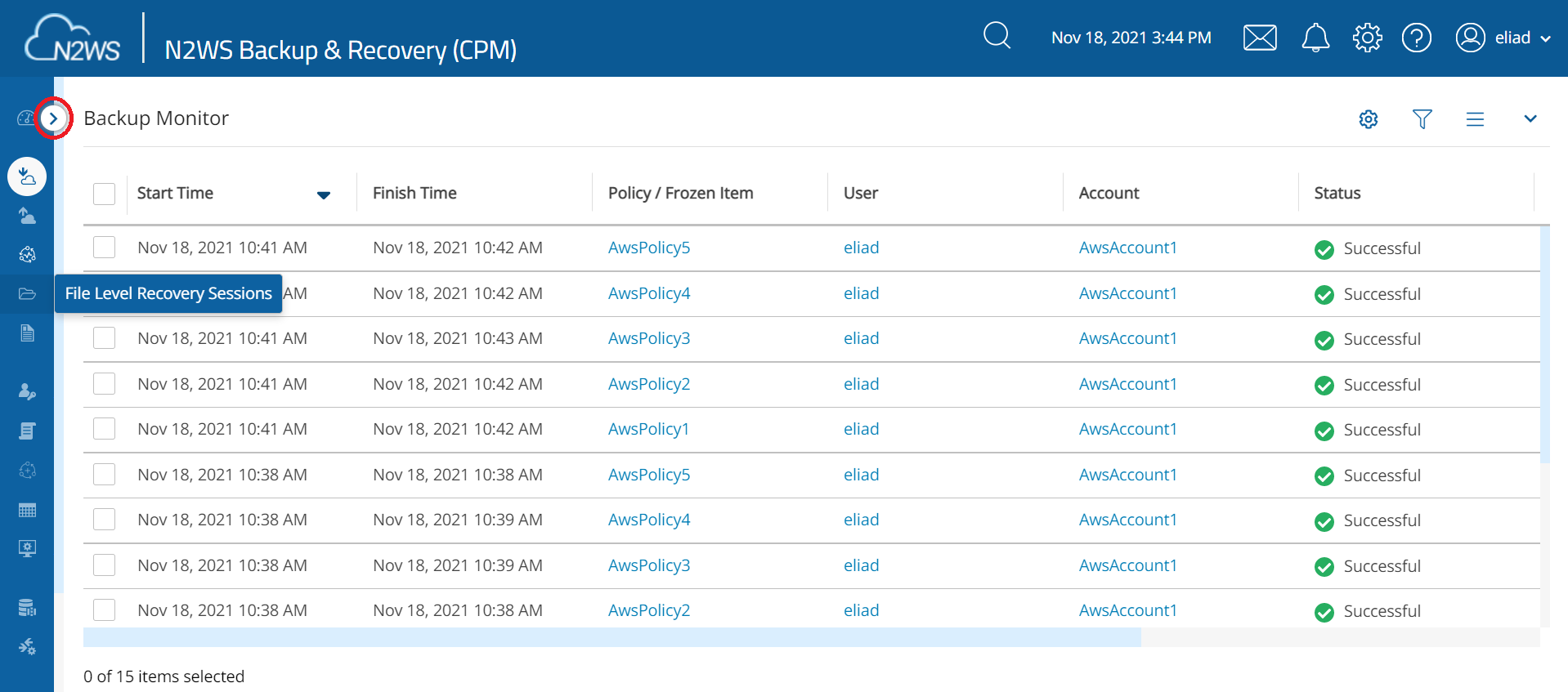Open Backup Monitor table settings gear
This screenshot has height=692, width=1568.
pos(1369,119)
